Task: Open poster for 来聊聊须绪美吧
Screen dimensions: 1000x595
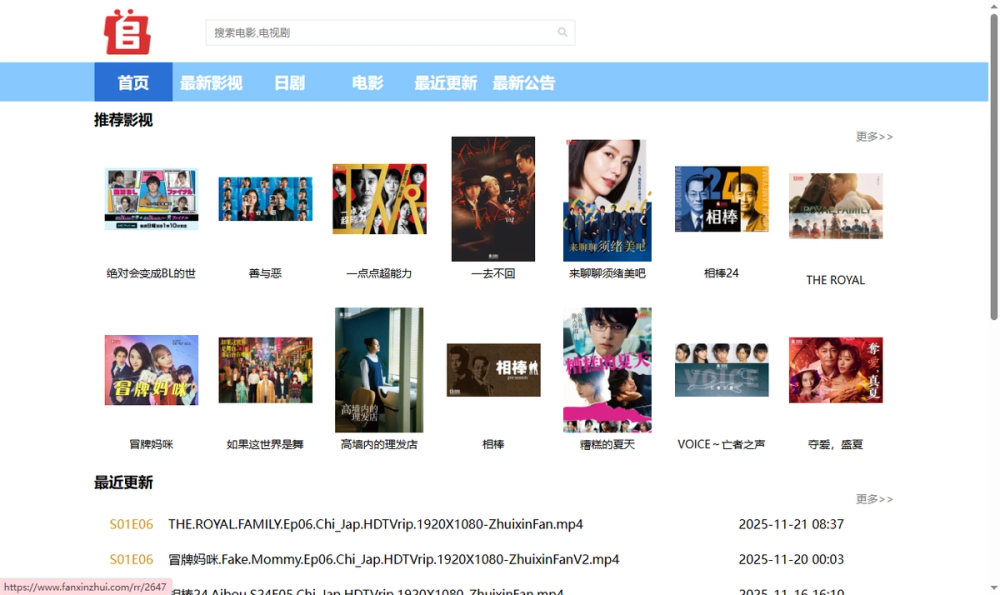Action: point(607,200)
